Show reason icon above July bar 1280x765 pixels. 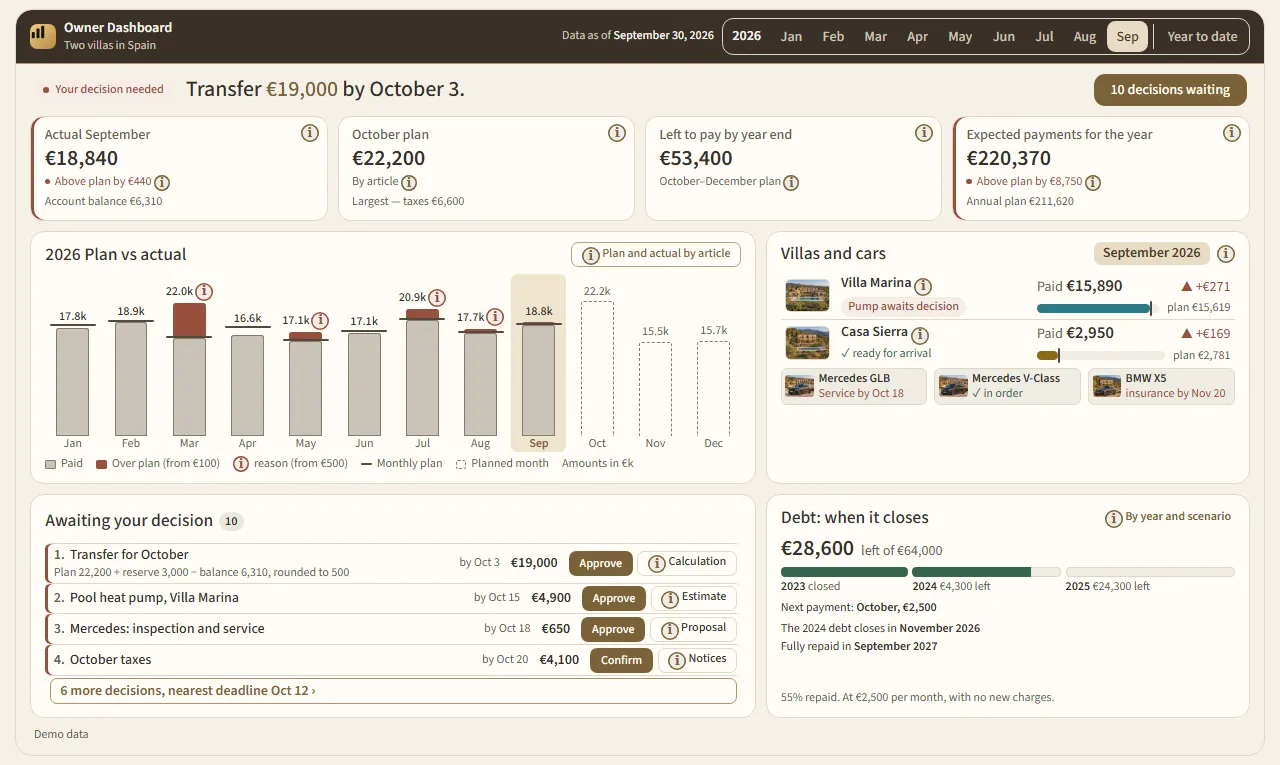tap(437, 297)
